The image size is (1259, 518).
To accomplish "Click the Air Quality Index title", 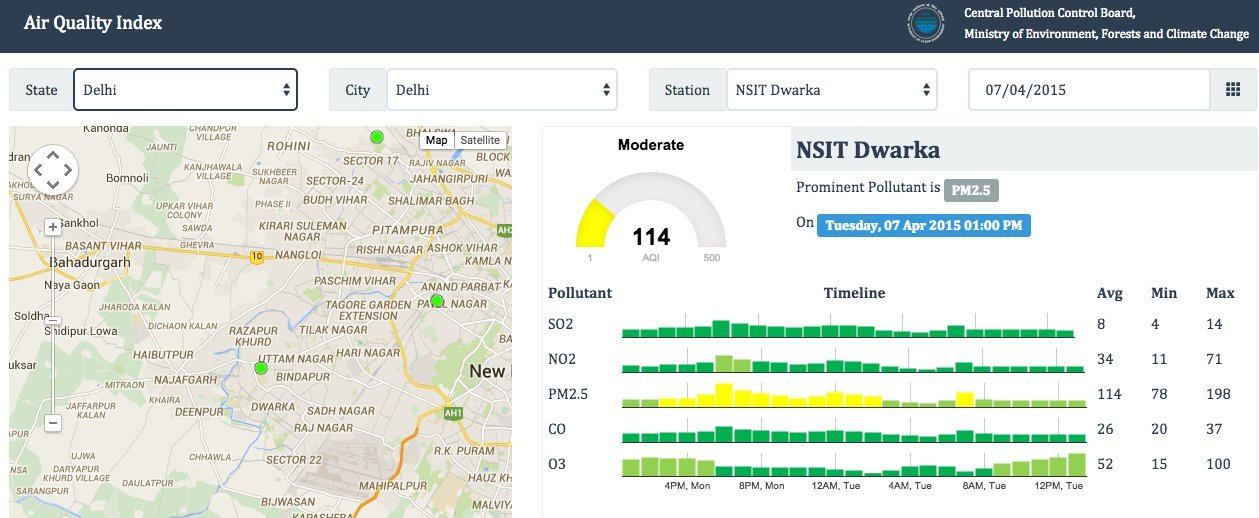I will [x=93, y=22].
